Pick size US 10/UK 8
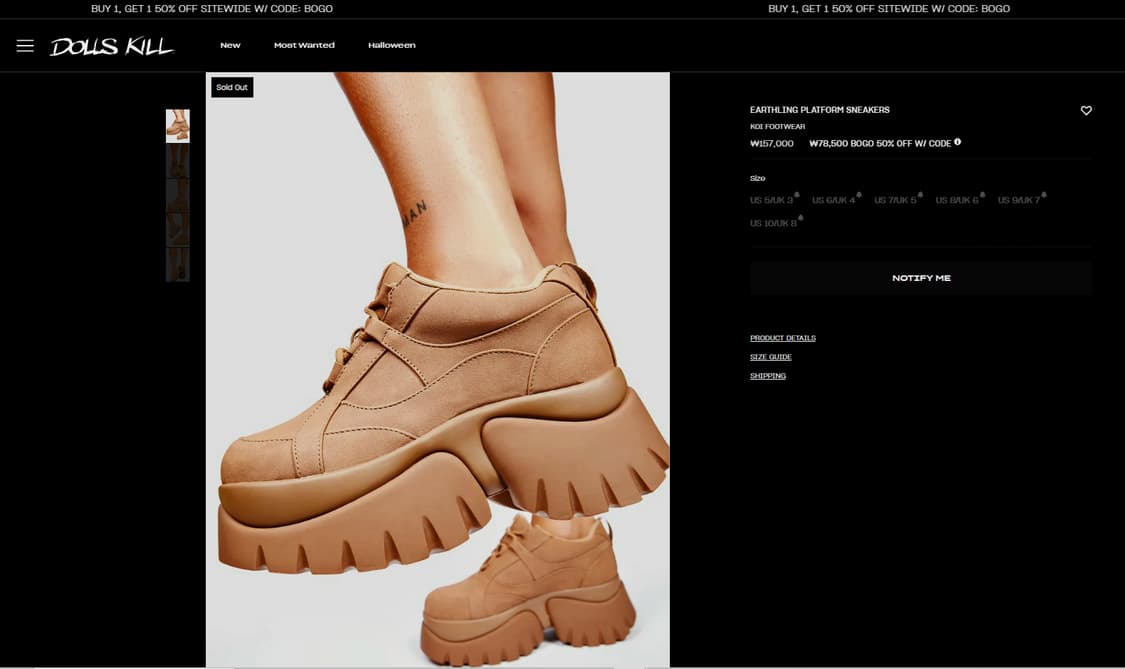 point(773,224)
